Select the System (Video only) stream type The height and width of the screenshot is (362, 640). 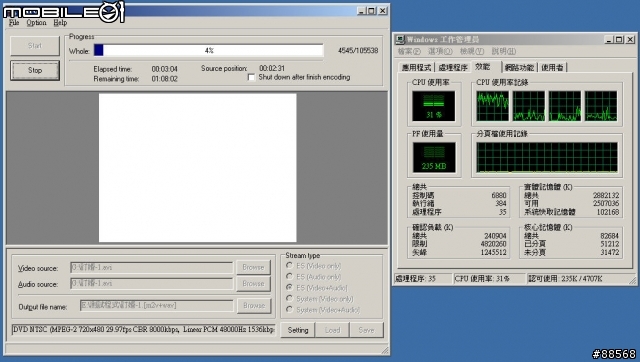289,299
